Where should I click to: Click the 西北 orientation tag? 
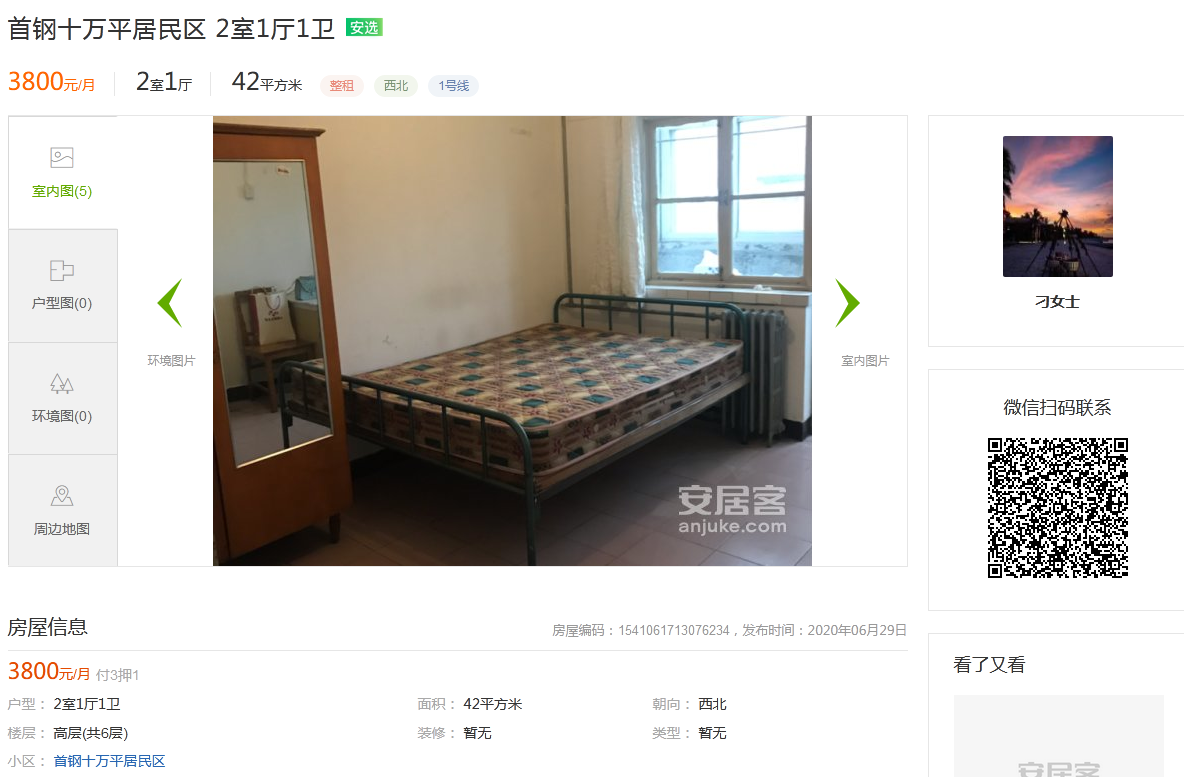[x=396, y=85]
